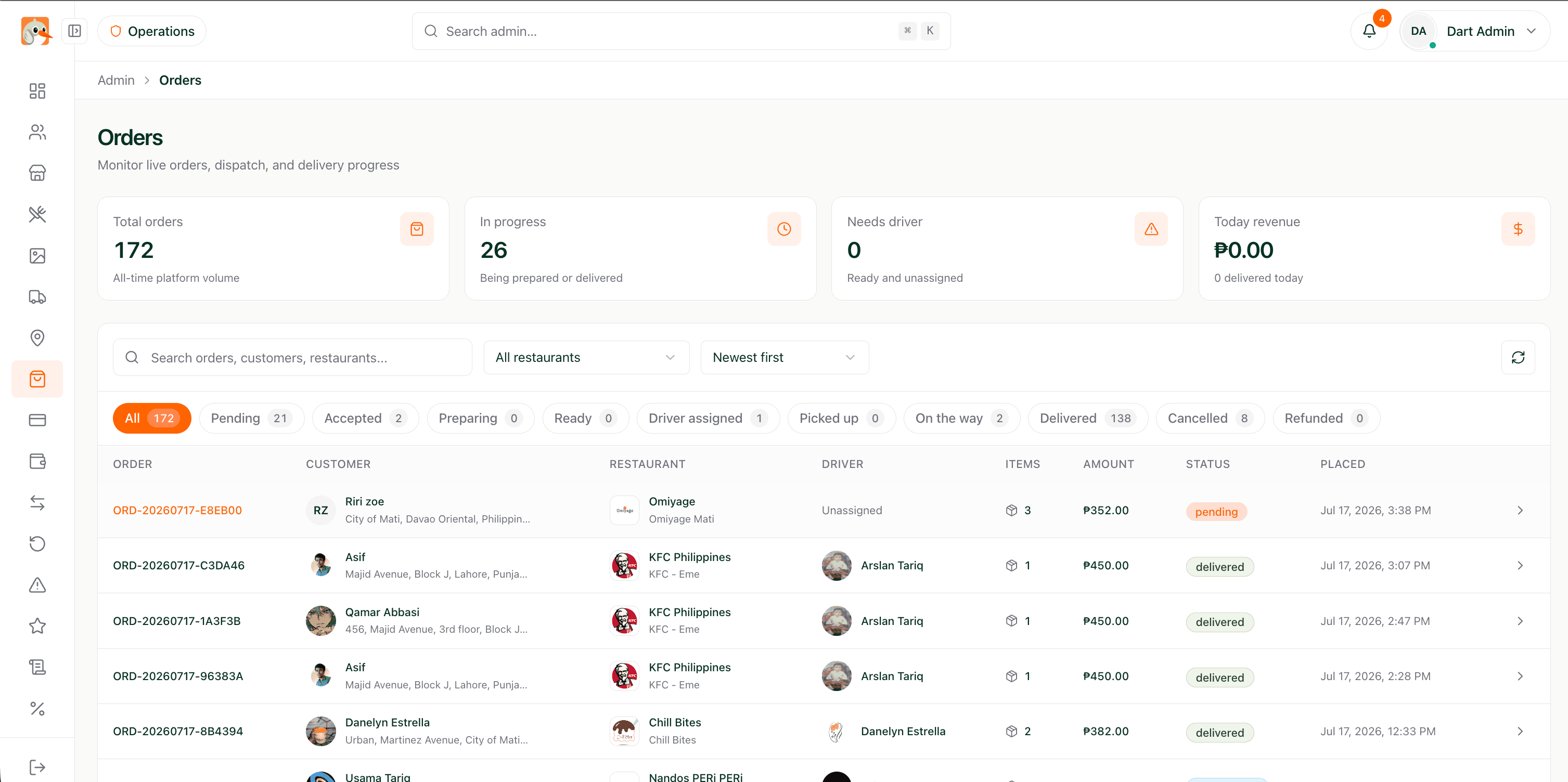Go to Admin breadcrumb link
The height and width of the screenshot is (782, 1568).
116,80
